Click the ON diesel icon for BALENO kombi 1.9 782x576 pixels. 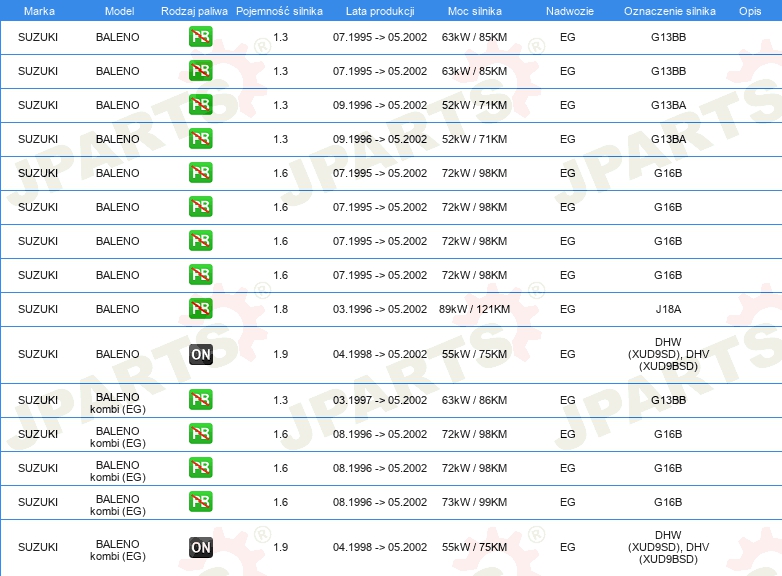[200, 547]
